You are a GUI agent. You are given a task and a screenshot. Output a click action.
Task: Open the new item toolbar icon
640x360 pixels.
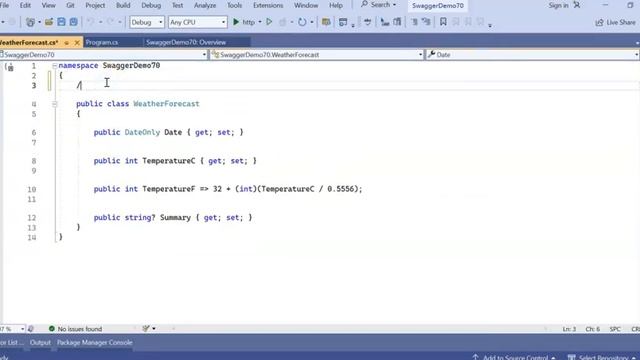pyautogui.click(x=30, y=22)
